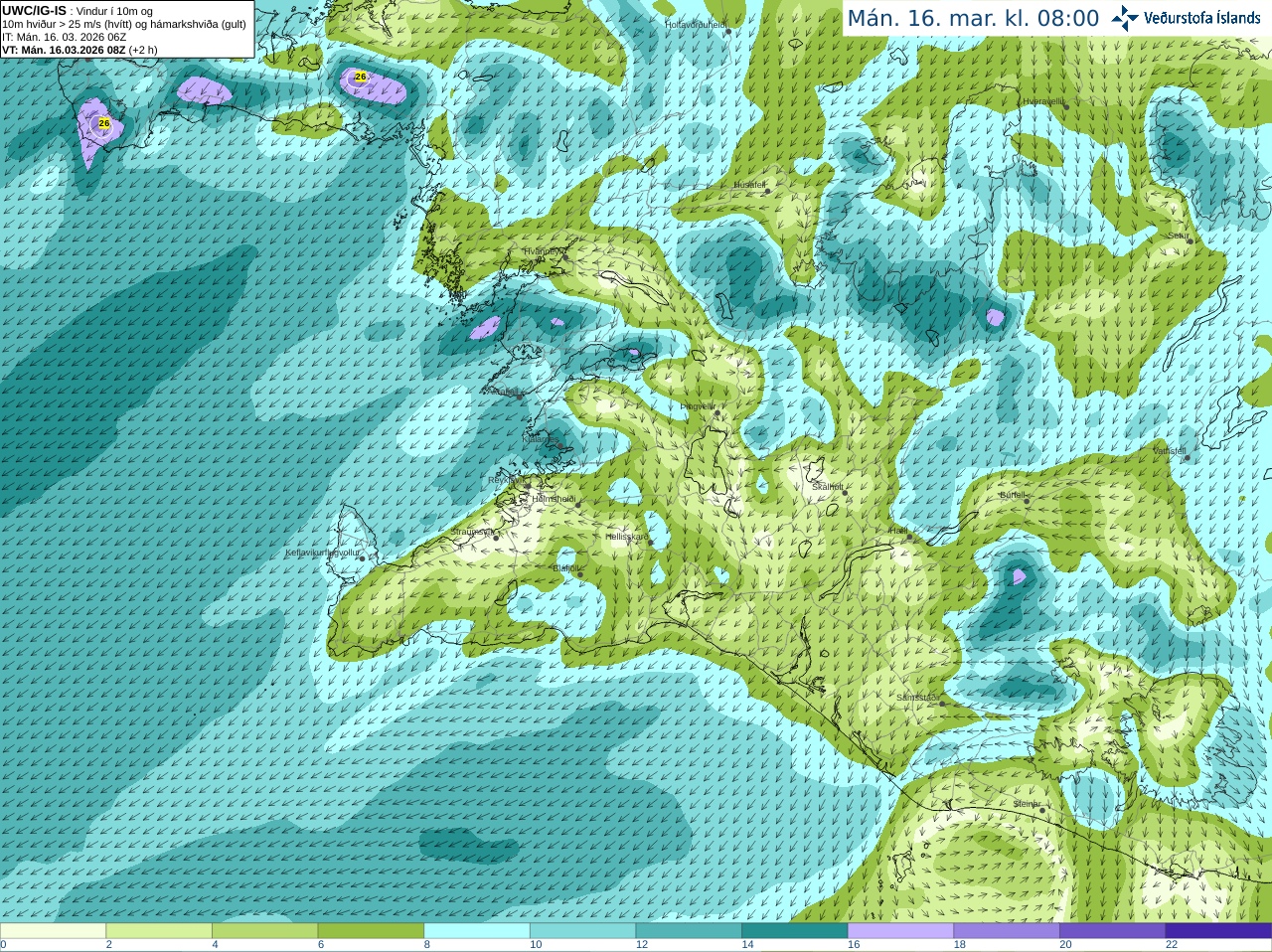
Task: Click the Hólmsheiði station label
Action: tap(554, 499)
